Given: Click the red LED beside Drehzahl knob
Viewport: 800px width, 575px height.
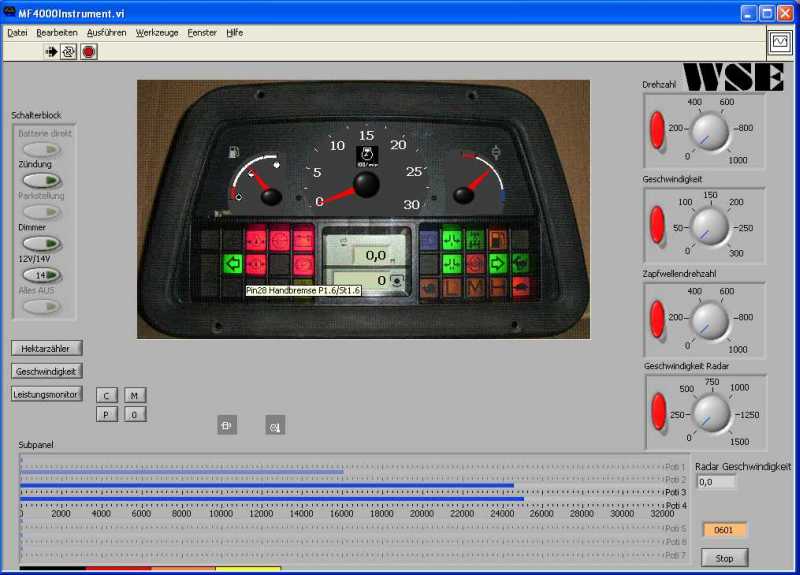Looking at the screenshot, I should [x=657, y=130].
